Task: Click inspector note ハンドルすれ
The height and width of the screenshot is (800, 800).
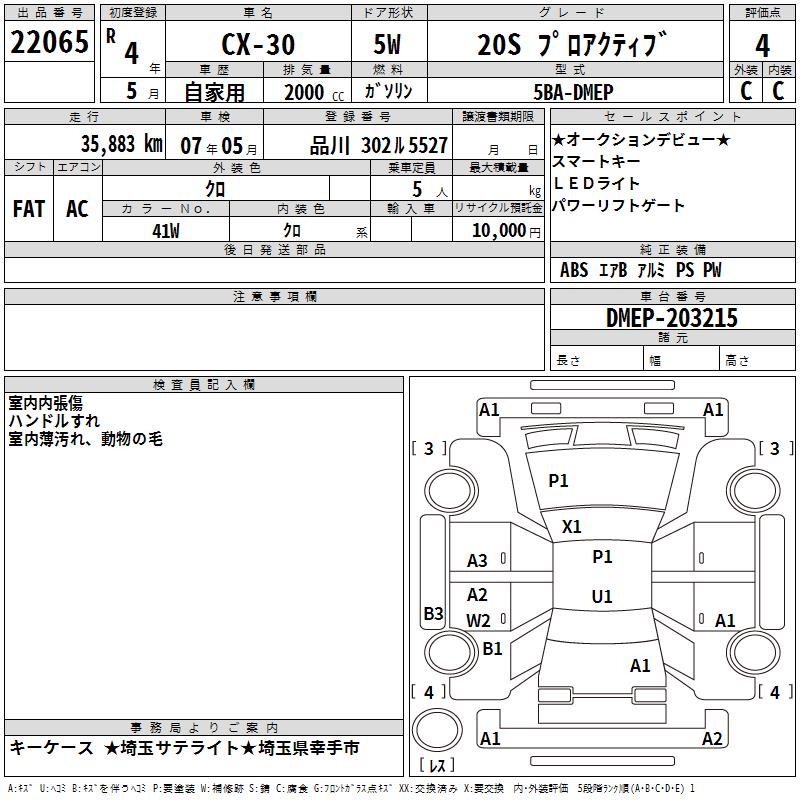Action: (x=54, y=421)
